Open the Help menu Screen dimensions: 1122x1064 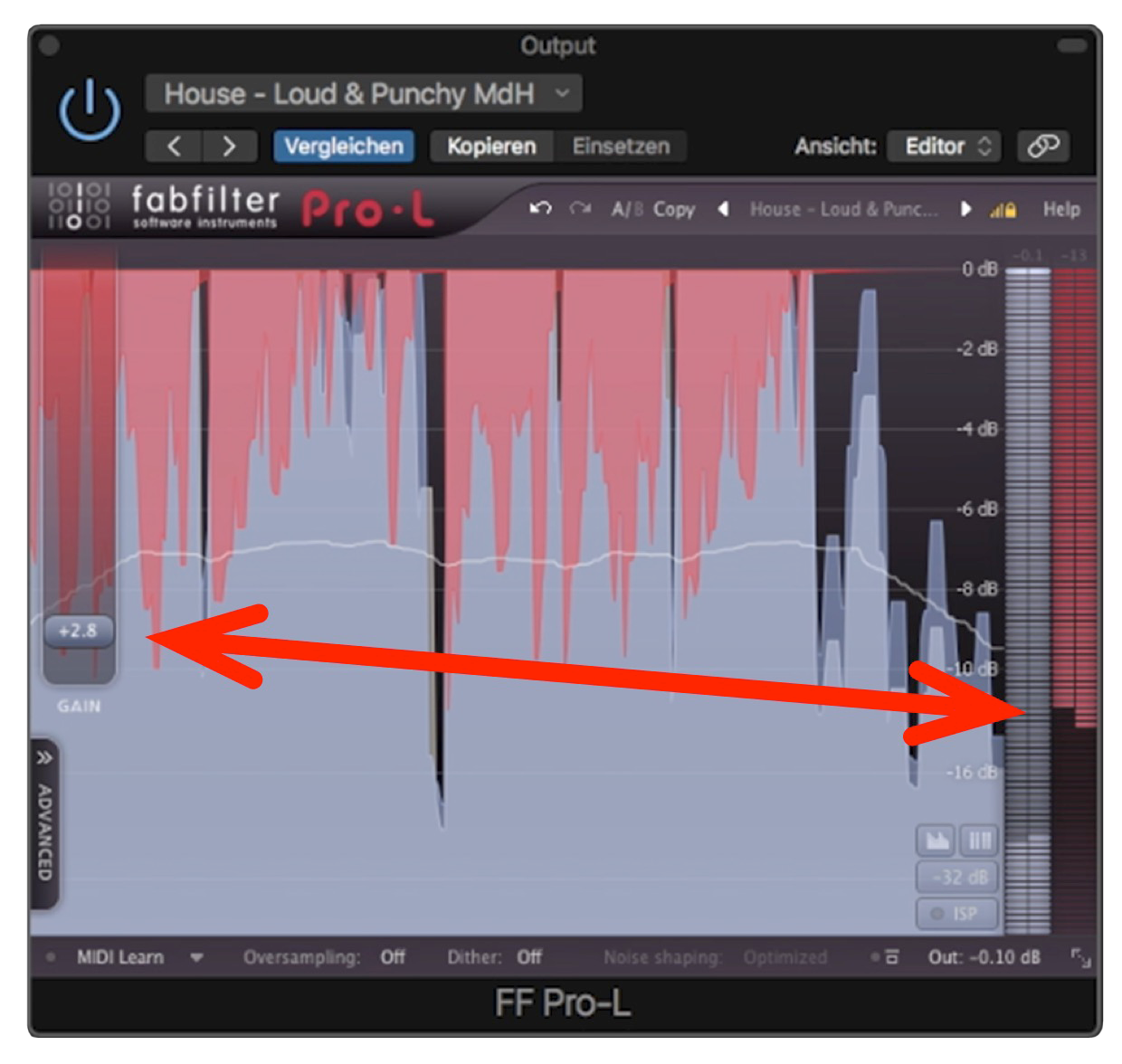[x=1061, y=210]
